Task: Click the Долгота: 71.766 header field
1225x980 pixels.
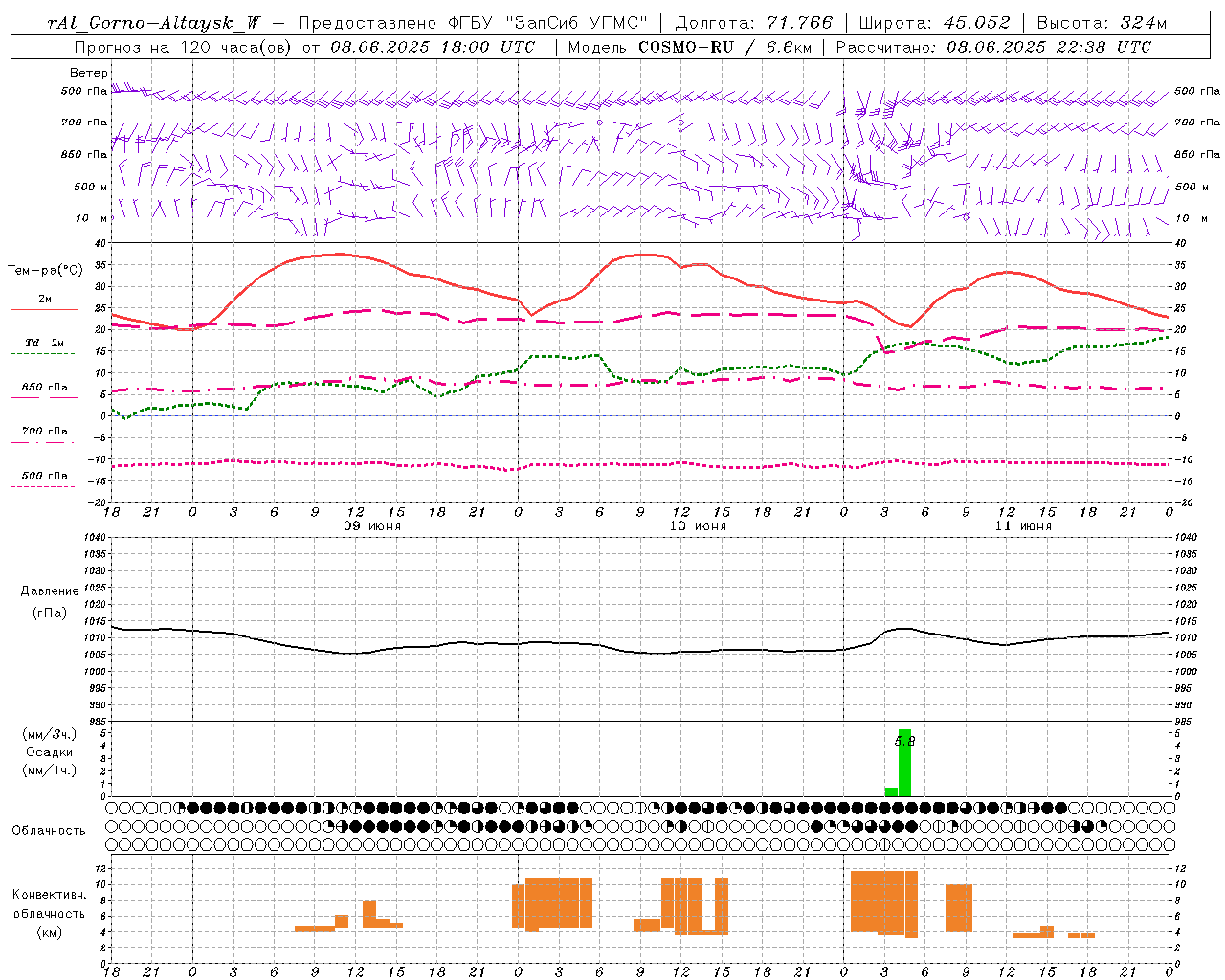Action: coord(754,24)
